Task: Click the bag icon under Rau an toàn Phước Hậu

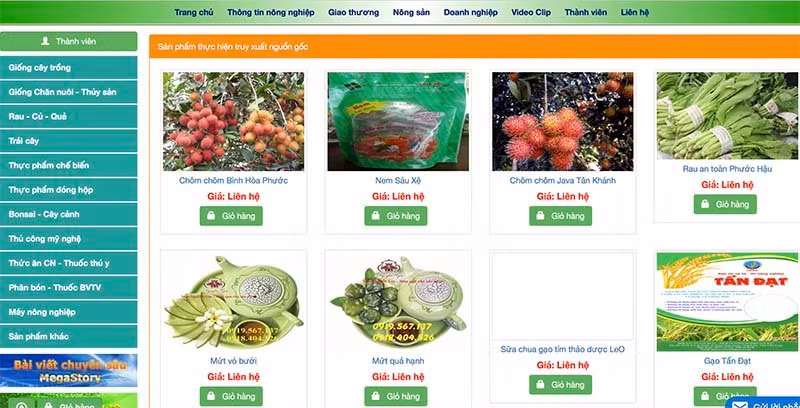Action: 705,204
